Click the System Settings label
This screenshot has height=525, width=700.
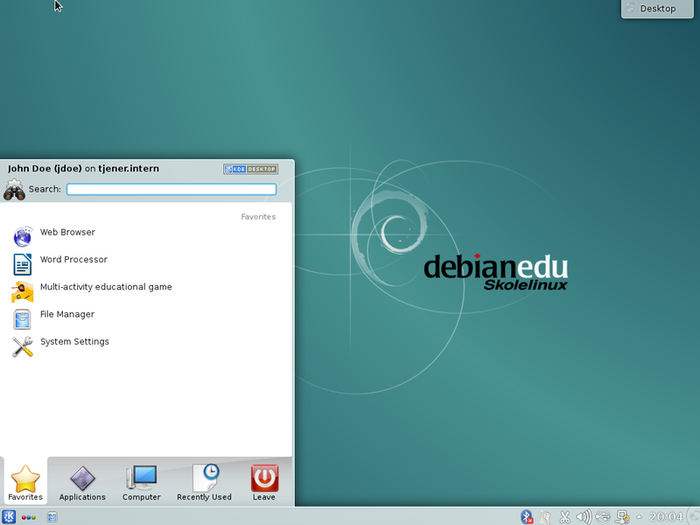click(x=75, y=342)
